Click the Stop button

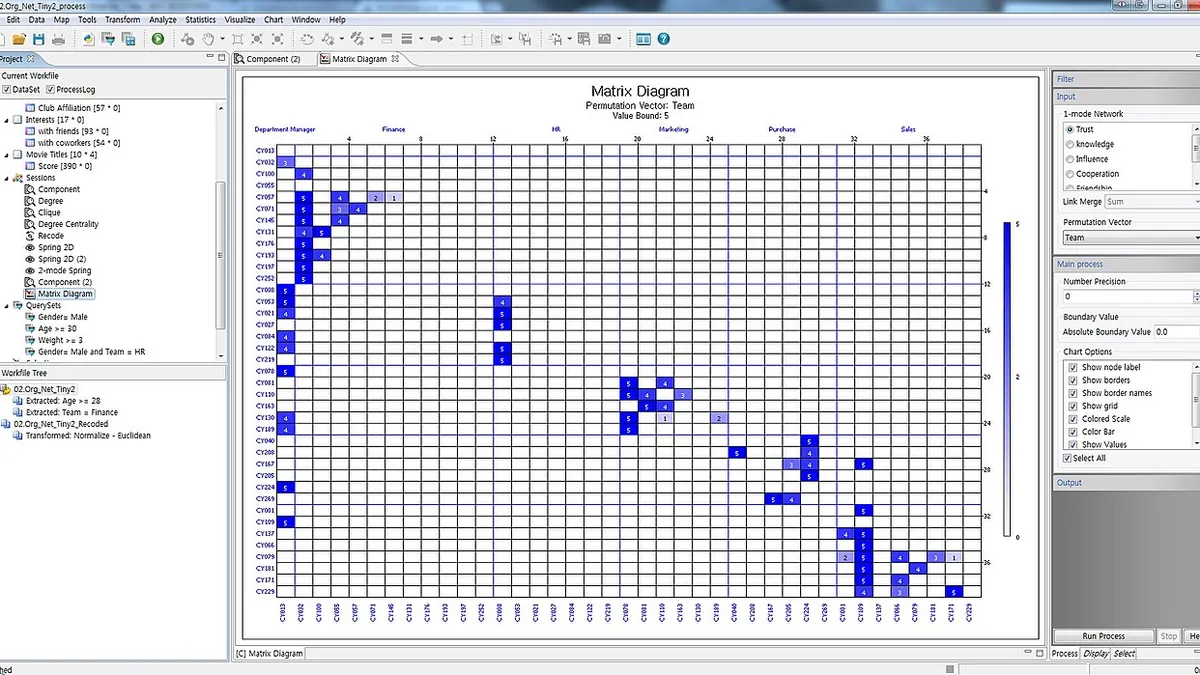point(1168,636)
